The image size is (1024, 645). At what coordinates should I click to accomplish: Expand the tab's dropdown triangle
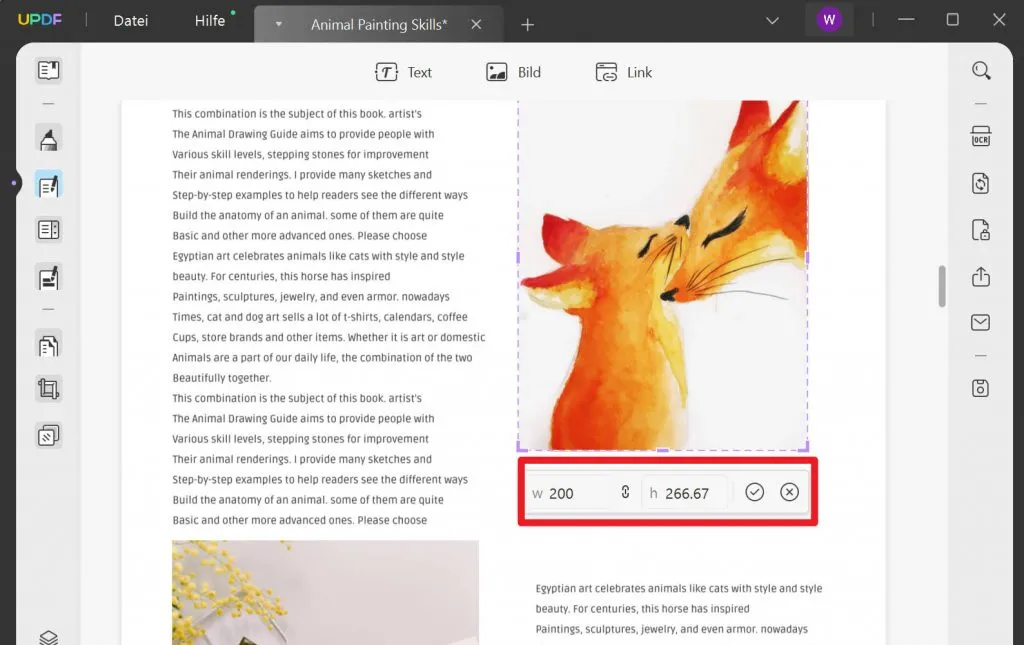(279, 25)
